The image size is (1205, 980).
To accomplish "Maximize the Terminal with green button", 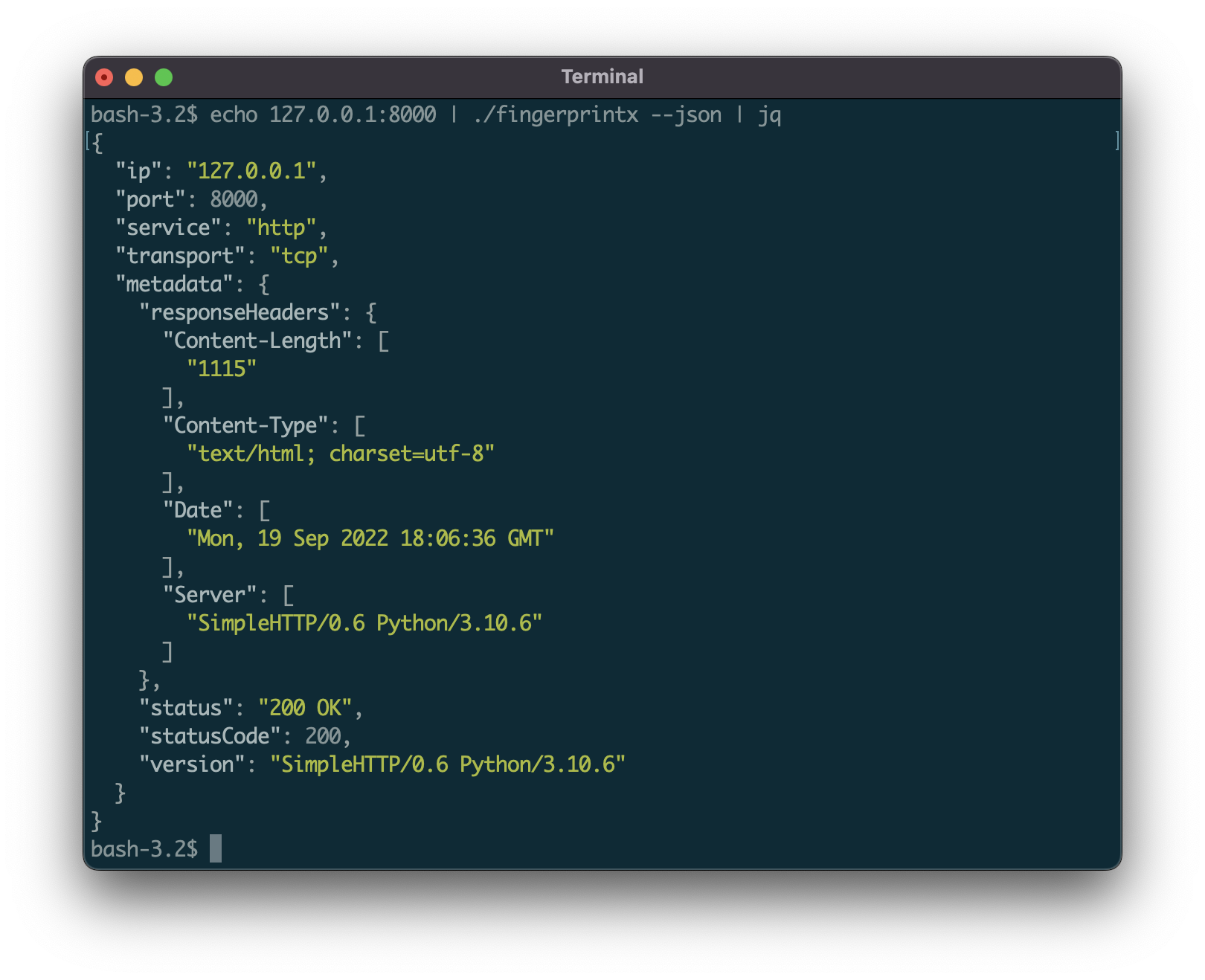I will 164,77.
